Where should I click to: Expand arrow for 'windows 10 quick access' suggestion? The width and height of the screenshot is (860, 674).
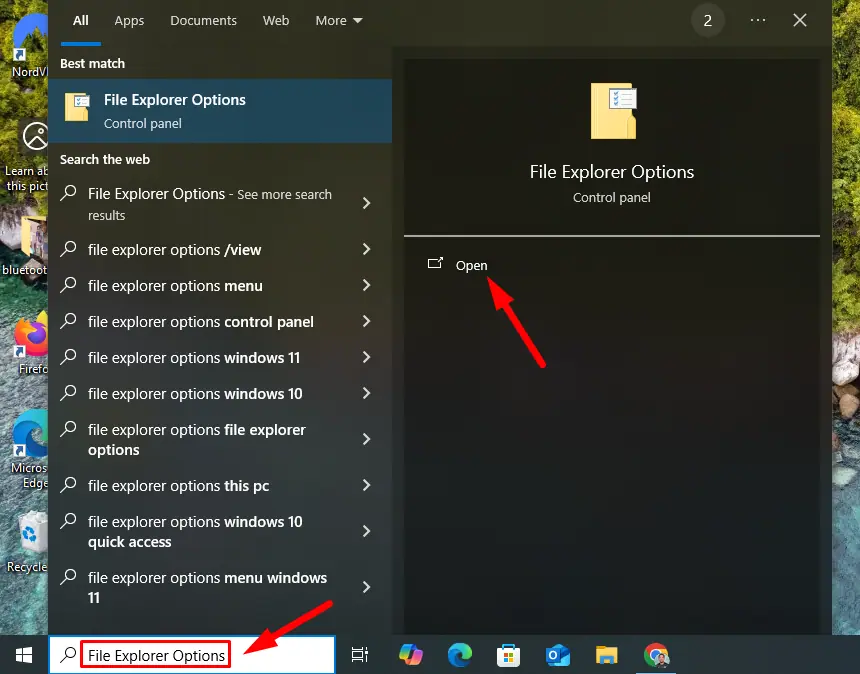click(x=366, y=531)
